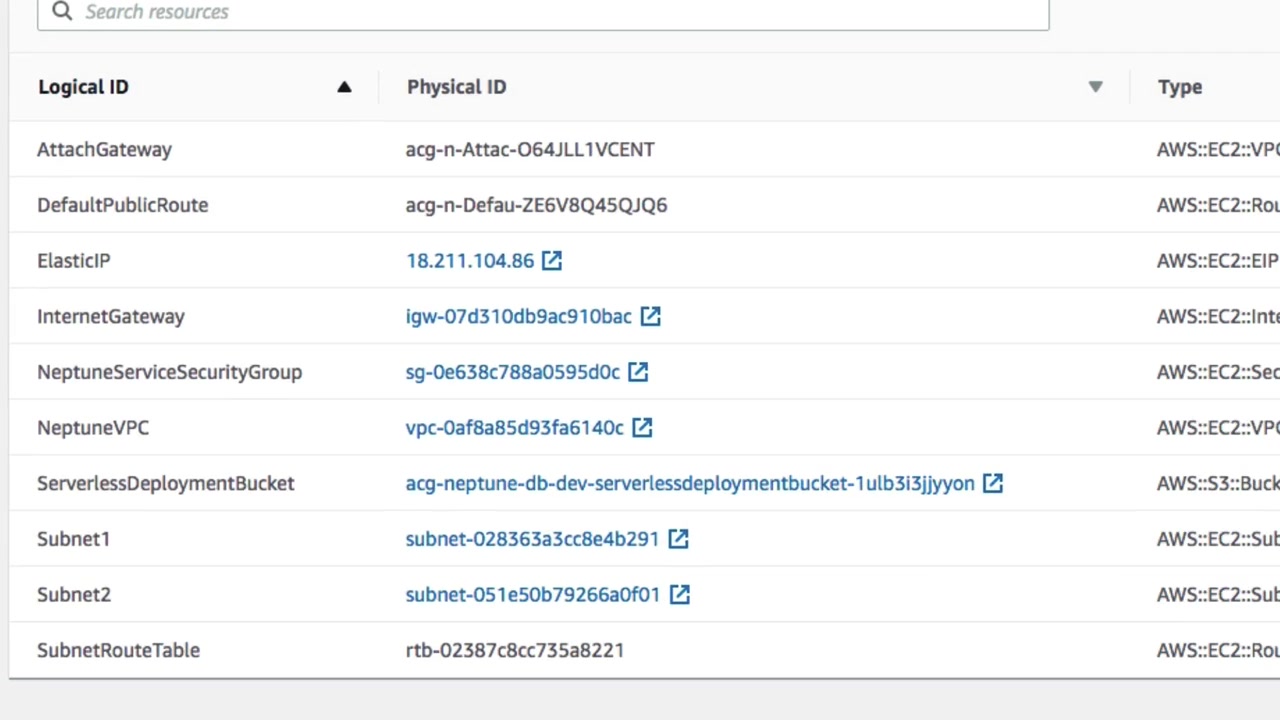Sort by Logical ID ascending arrow
Image resolution: width=1280 pixels, height=720 pixels.
pyautogui.click(x=344, y=87)
